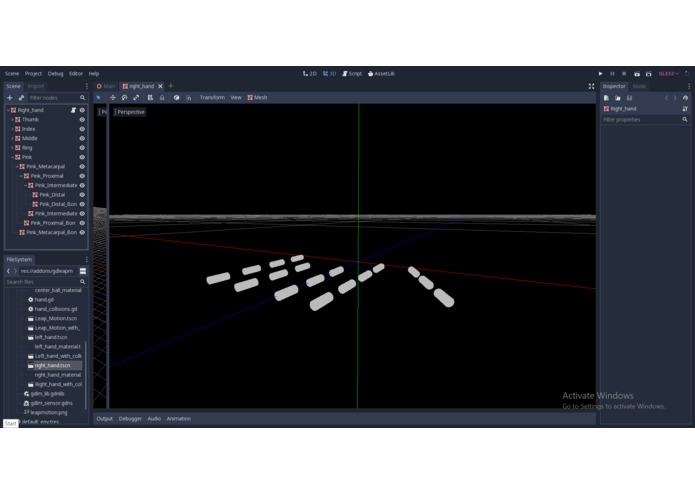
Task: Go to previous edited object in Inspector
Action: 666,98
